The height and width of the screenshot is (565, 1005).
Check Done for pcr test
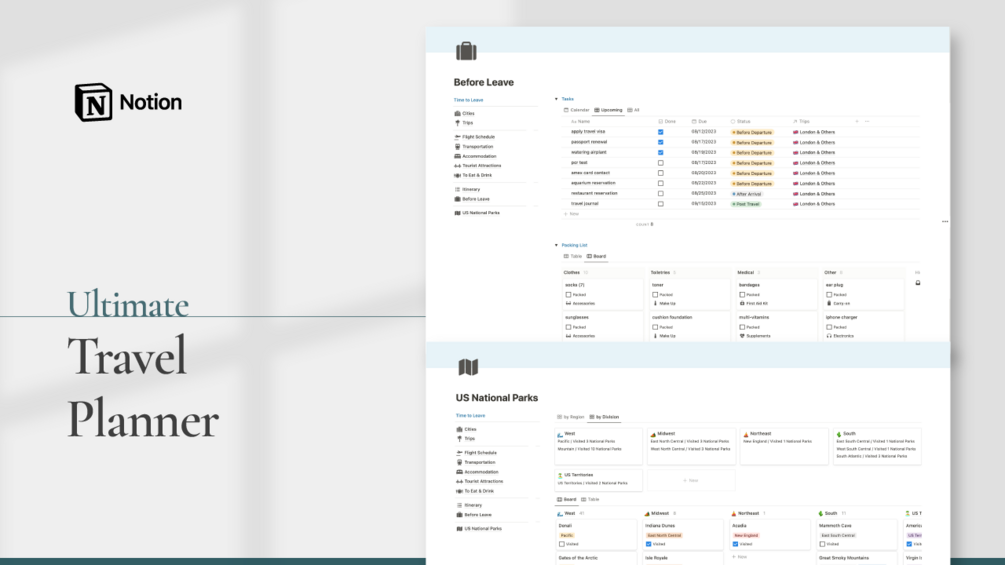660,163
